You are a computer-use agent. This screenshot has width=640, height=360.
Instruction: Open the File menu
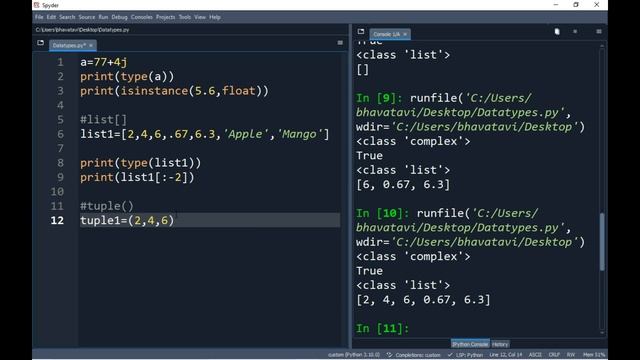[39, 17]
